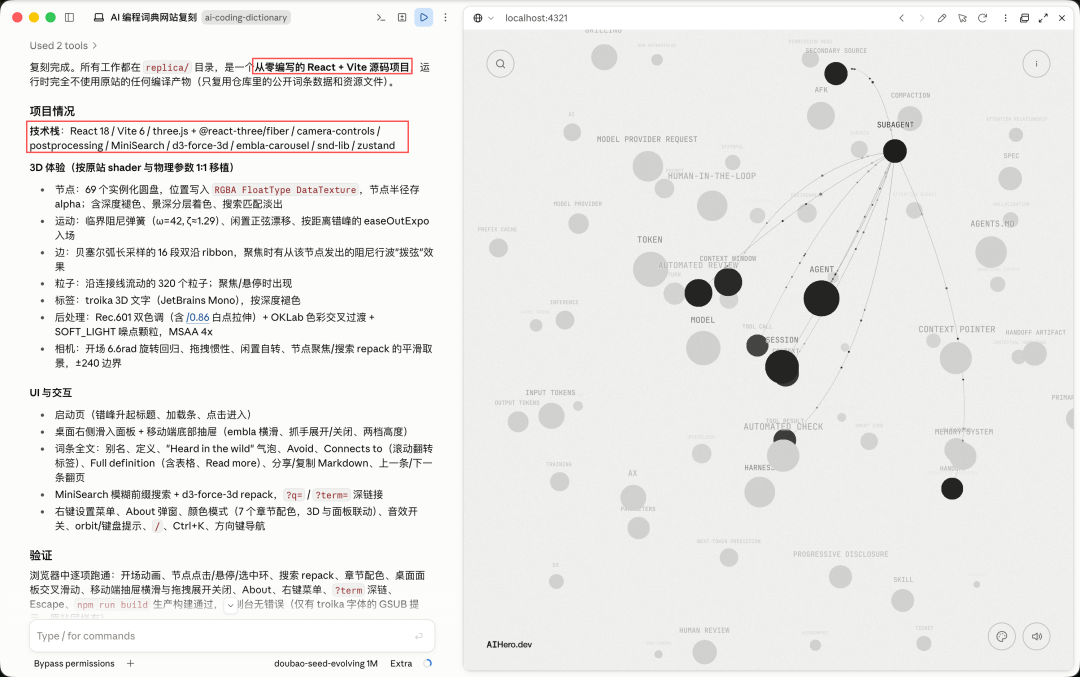
Task: Open the Bypass permissions mode selector
Action: click(x=74, y=663)
